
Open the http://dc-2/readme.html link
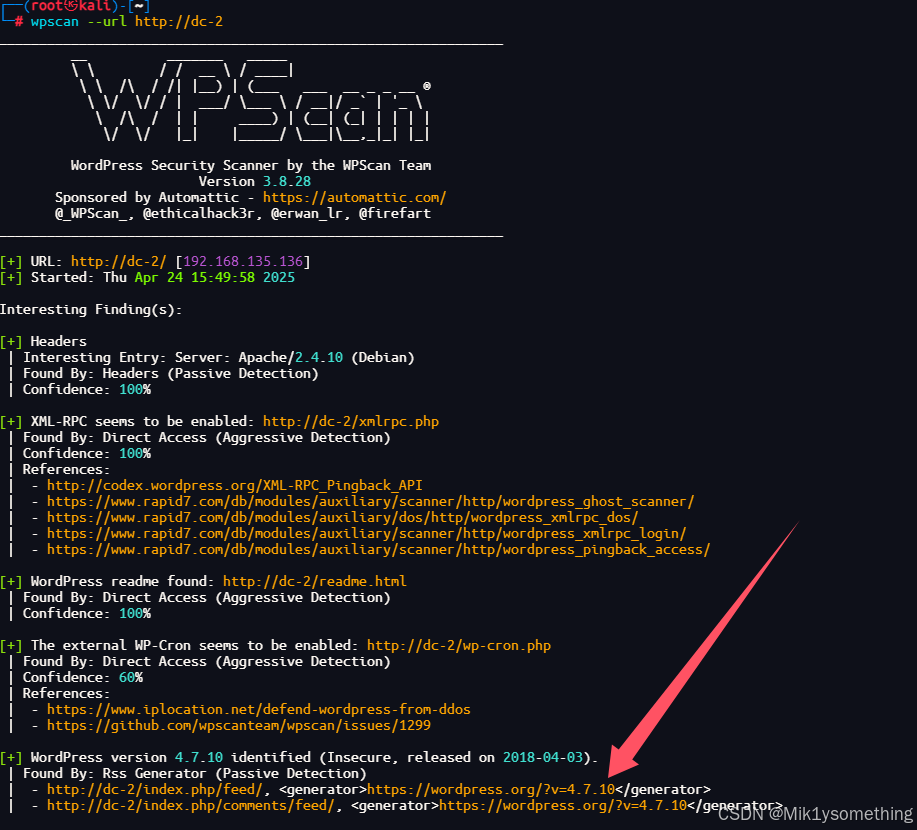coord(315,581)
